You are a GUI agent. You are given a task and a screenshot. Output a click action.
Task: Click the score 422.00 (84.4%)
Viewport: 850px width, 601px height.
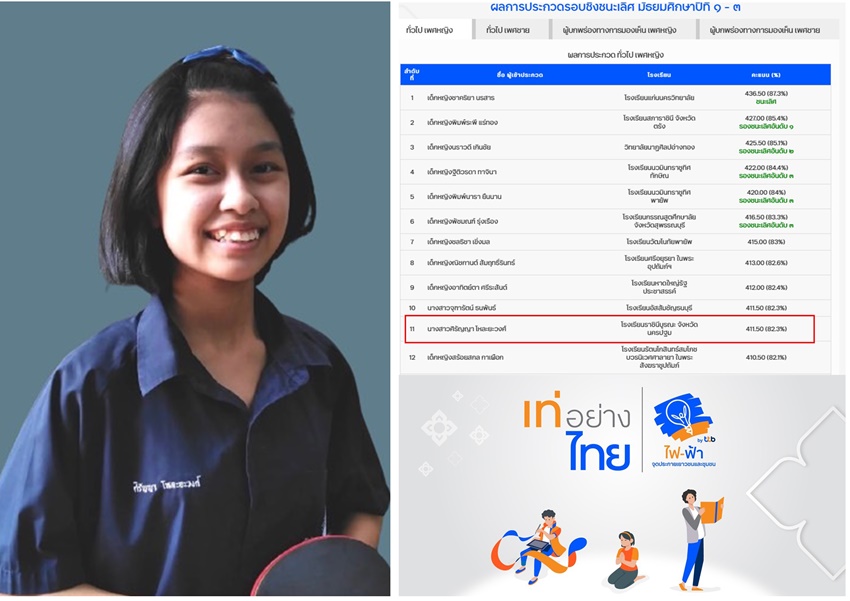click(766, 168)
